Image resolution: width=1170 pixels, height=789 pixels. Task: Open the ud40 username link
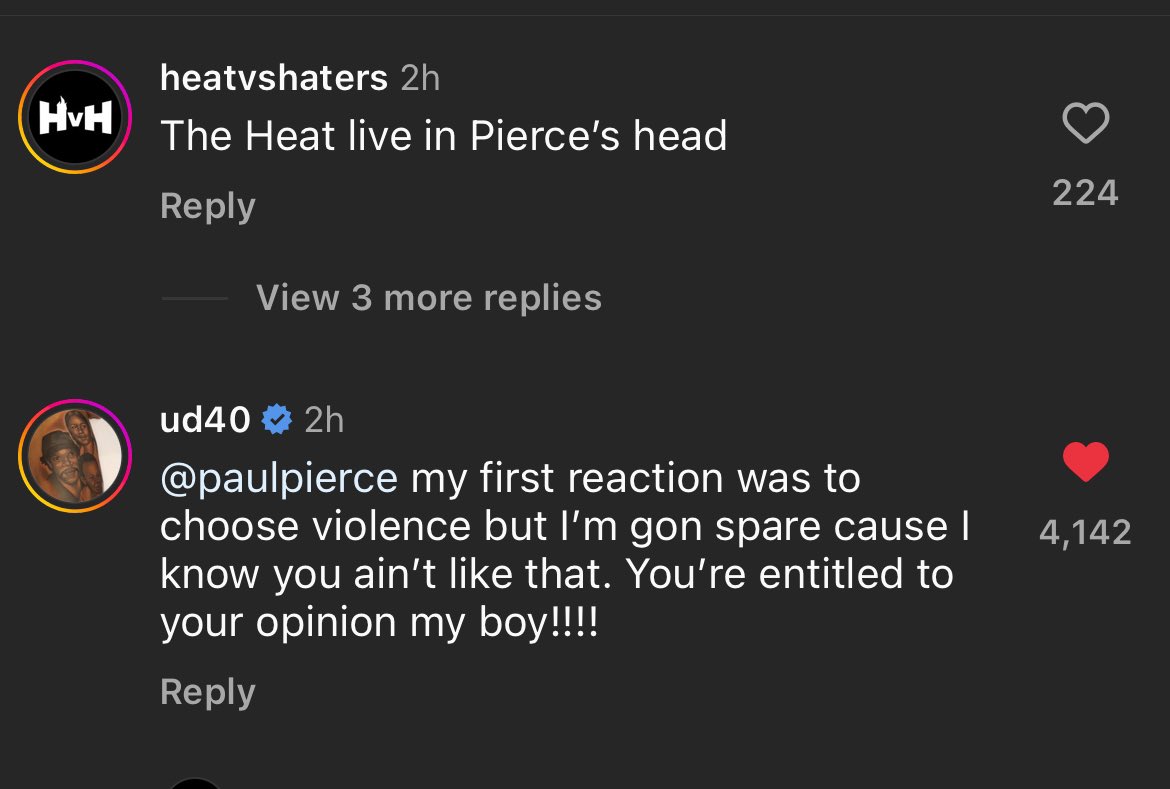(x=205, y=420)
